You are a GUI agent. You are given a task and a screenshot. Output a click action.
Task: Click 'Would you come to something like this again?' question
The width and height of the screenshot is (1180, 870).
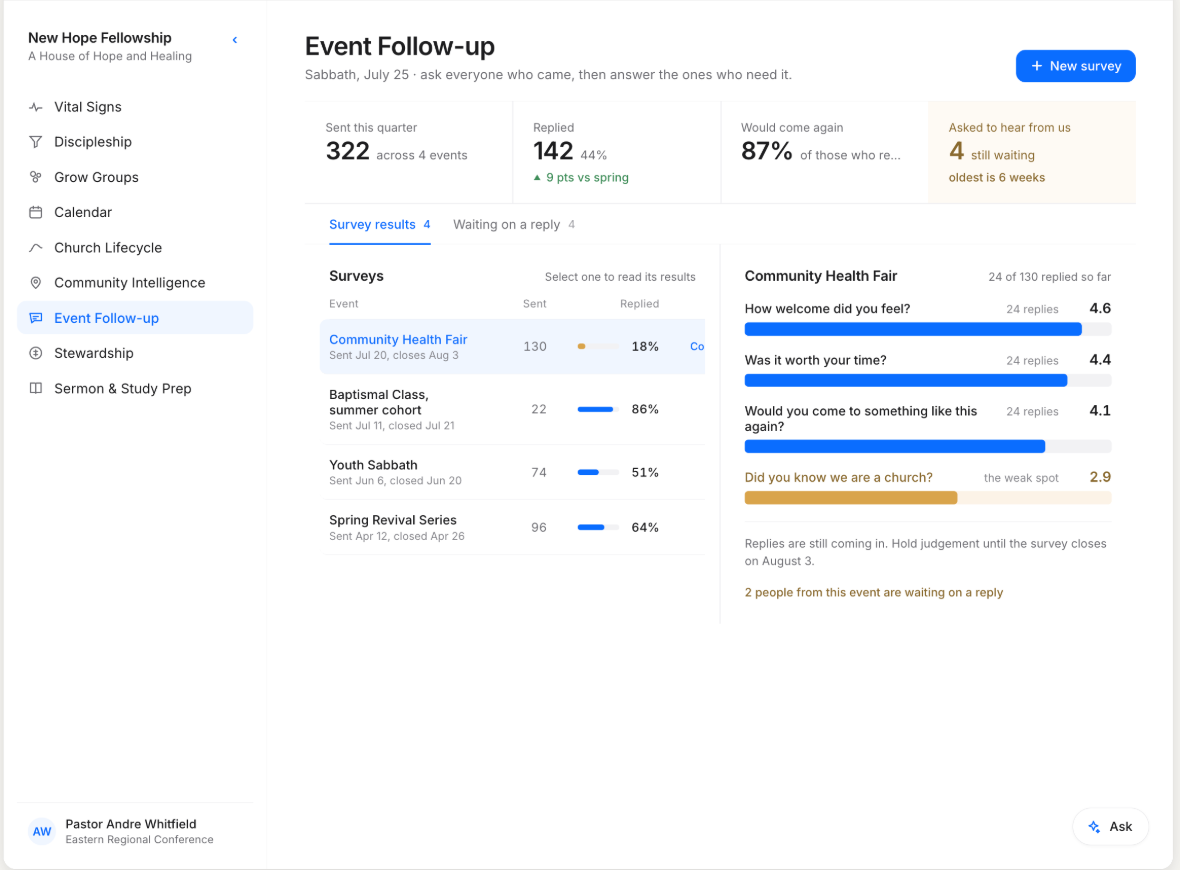pyautogui.click(x=860, y=418)
